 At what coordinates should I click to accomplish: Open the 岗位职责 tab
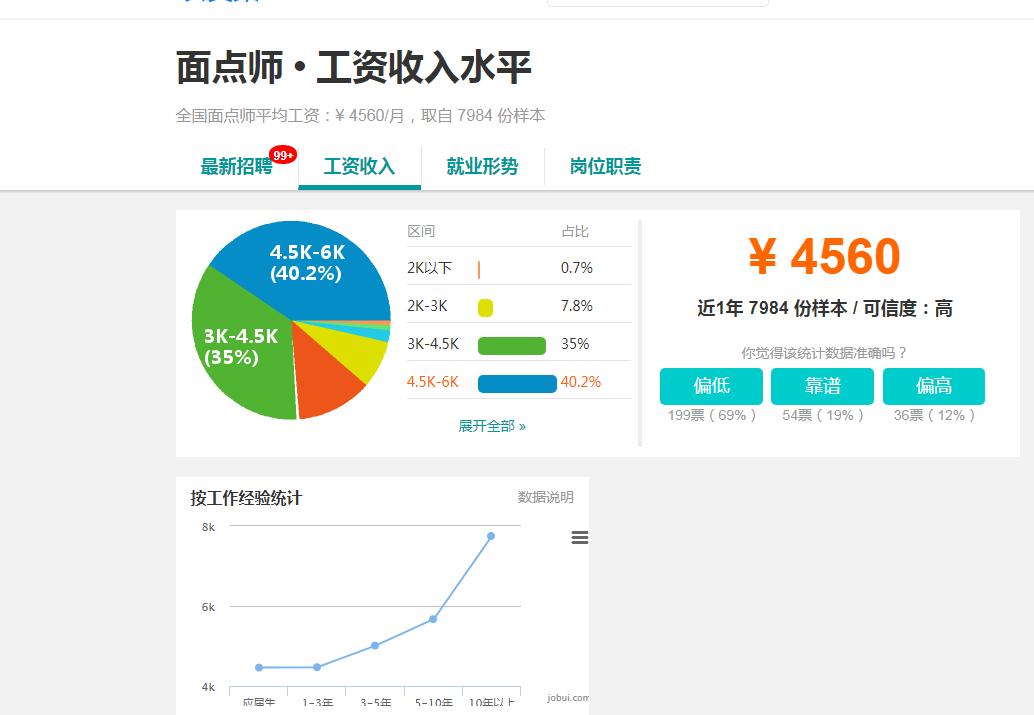point(603,167)
